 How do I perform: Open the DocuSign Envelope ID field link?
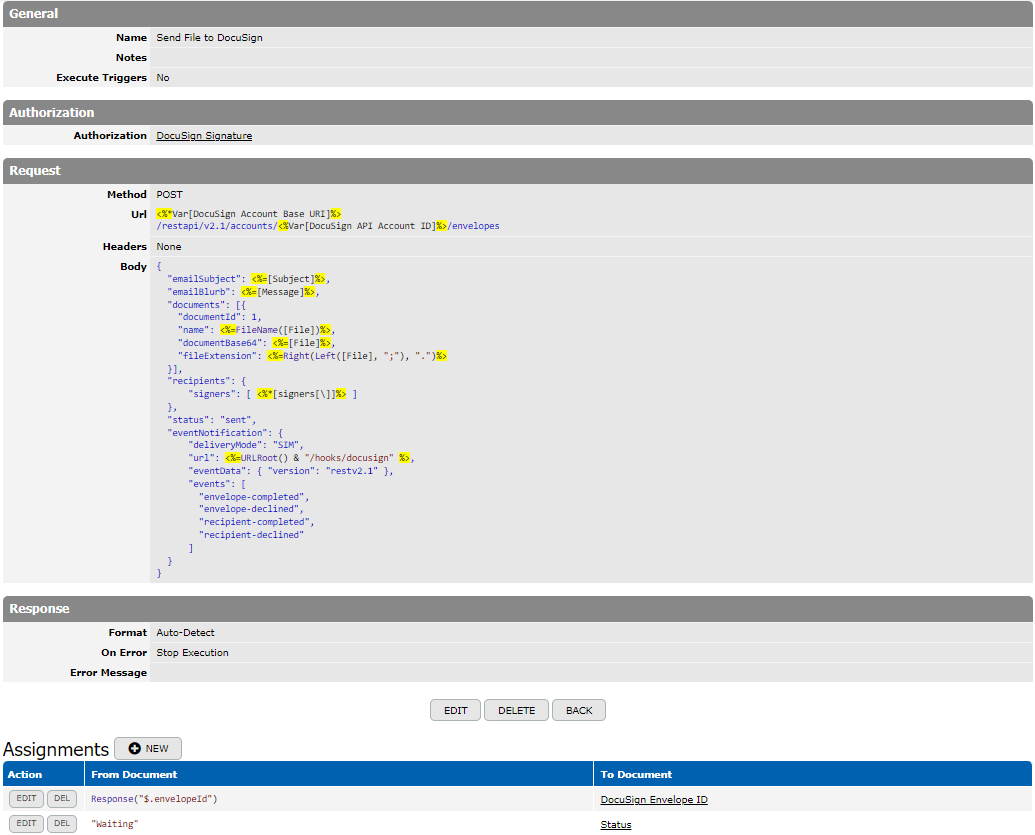654,800
